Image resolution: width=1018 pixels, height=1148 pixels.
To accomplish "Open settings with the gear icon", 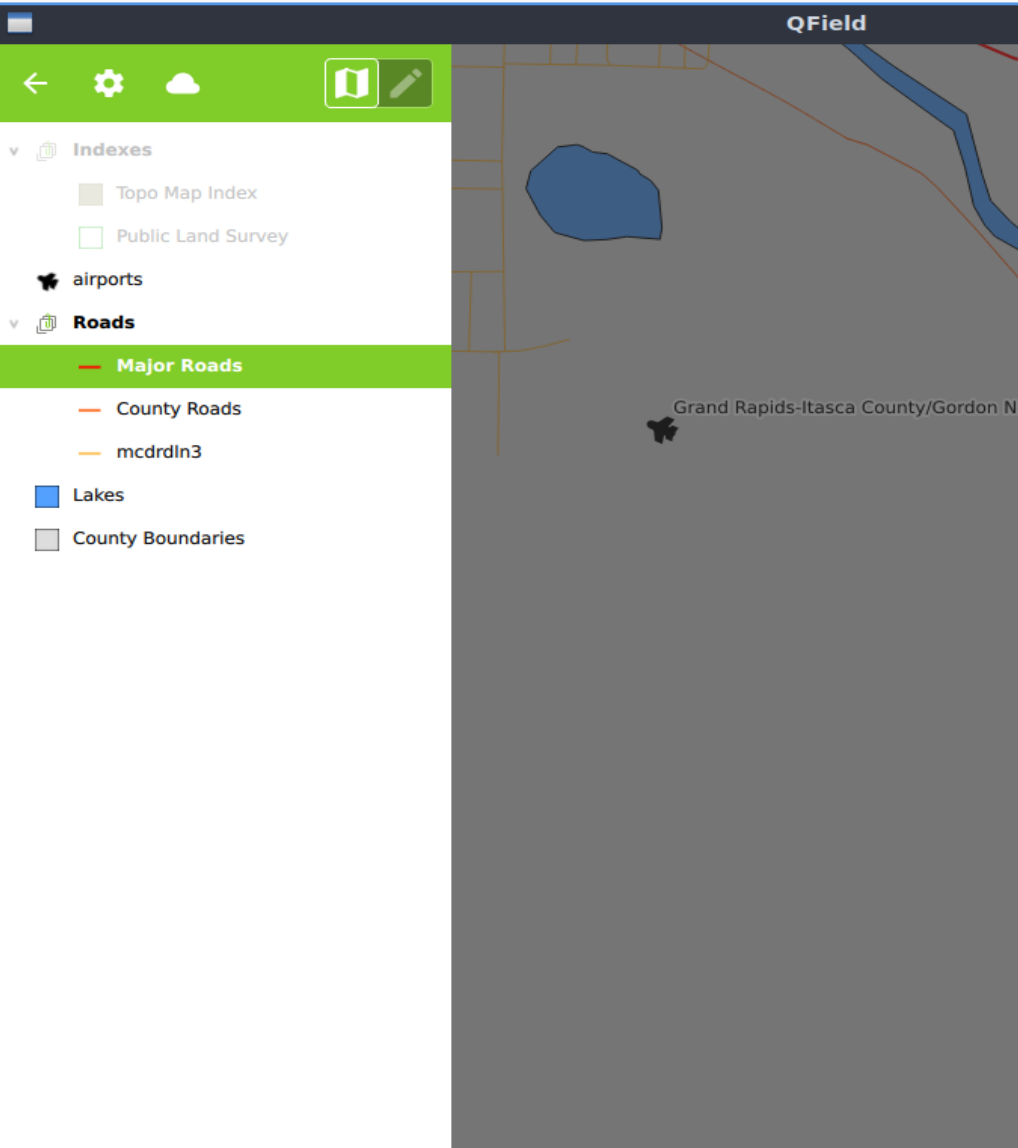I will click(108, 83).
